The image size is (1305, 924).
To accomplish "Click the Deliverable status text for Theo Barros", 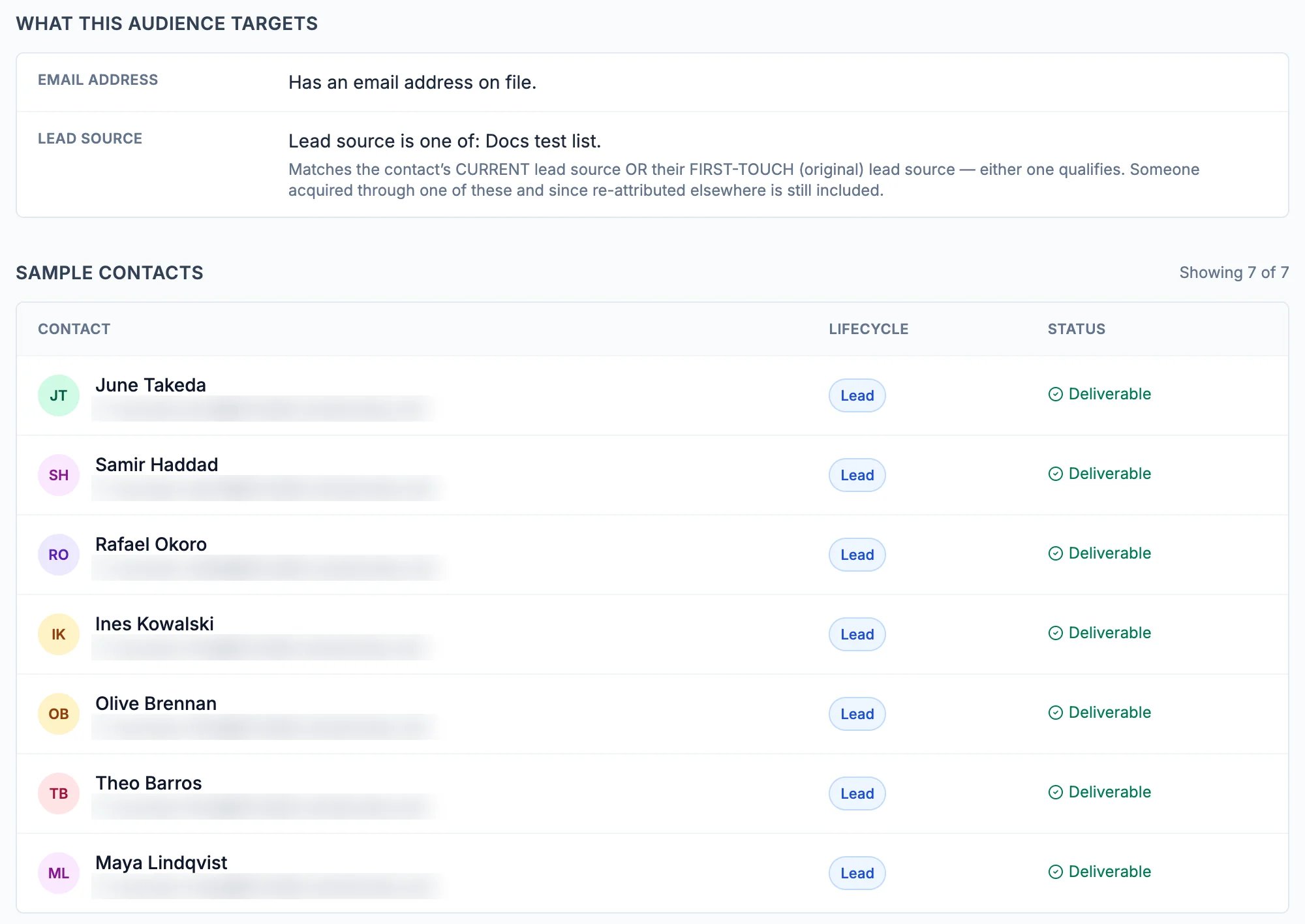I will coord(1109,792).
